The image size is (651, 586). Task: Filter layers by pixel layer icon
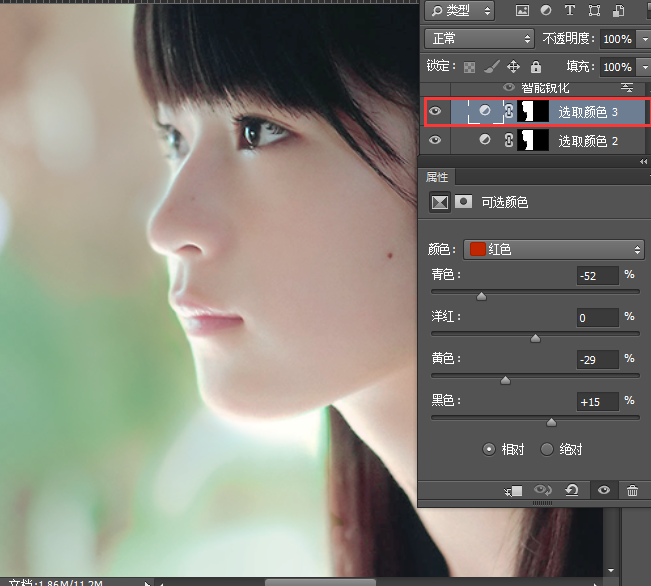point(521,11)
